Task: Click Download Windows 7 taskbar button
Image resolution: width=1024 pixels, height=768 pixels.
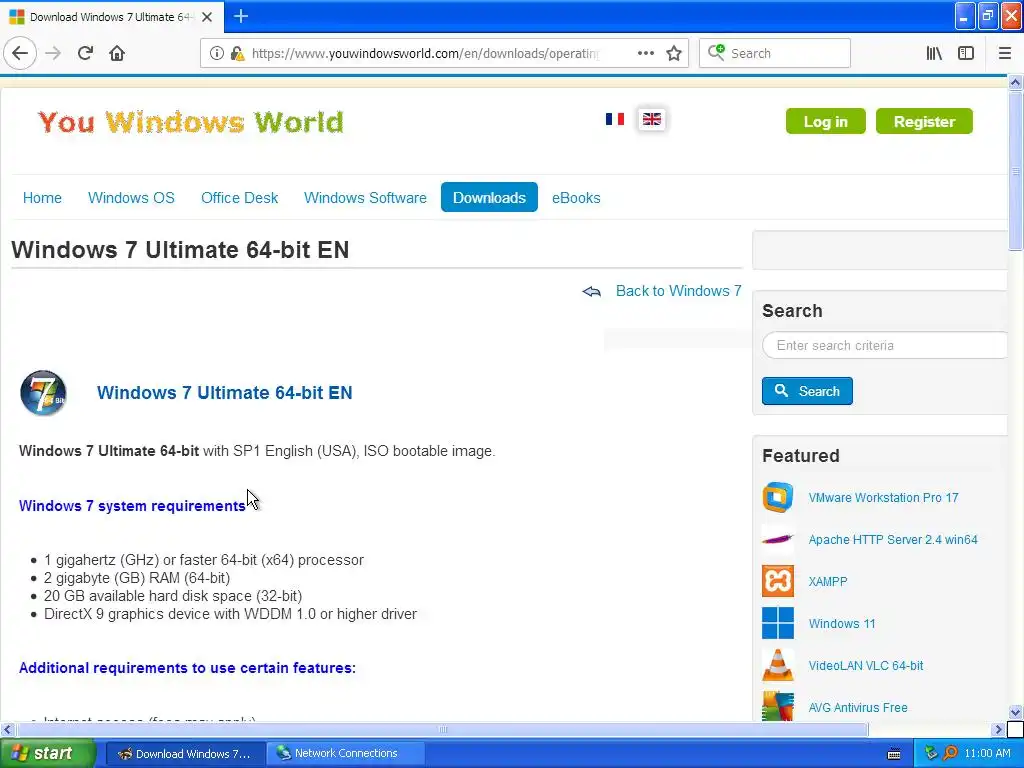Action: (x=185, y=753)
